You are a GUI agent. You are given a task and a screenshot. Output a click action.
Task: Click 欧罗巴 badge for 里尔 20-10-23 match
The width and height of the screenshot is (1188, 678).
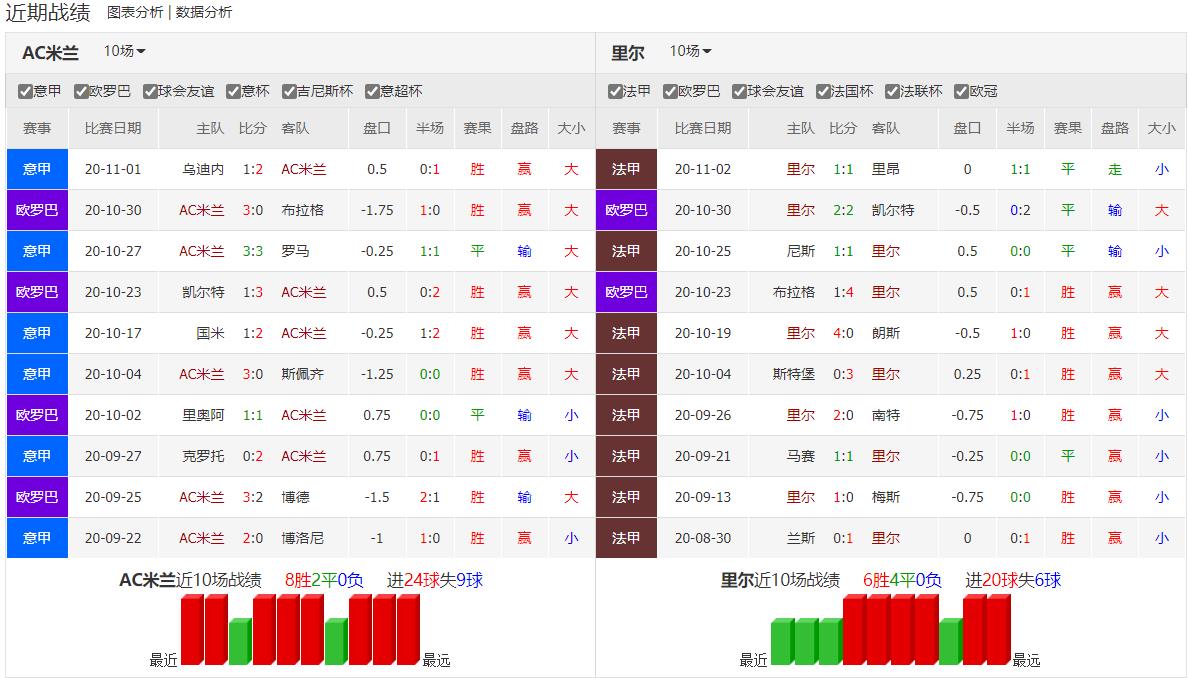click(626, 292)
